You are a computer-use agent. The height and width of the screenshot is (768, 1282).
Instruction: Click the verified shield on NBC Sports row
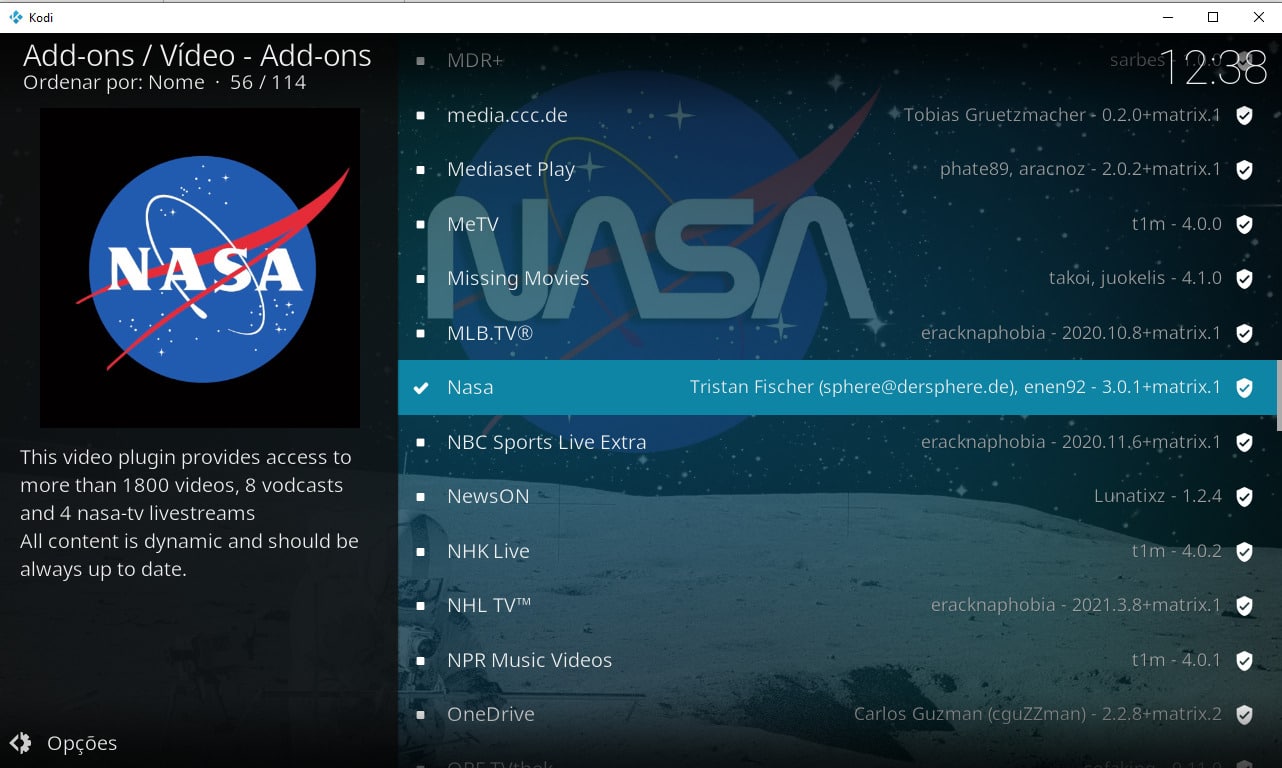(x=1244, y=443)
